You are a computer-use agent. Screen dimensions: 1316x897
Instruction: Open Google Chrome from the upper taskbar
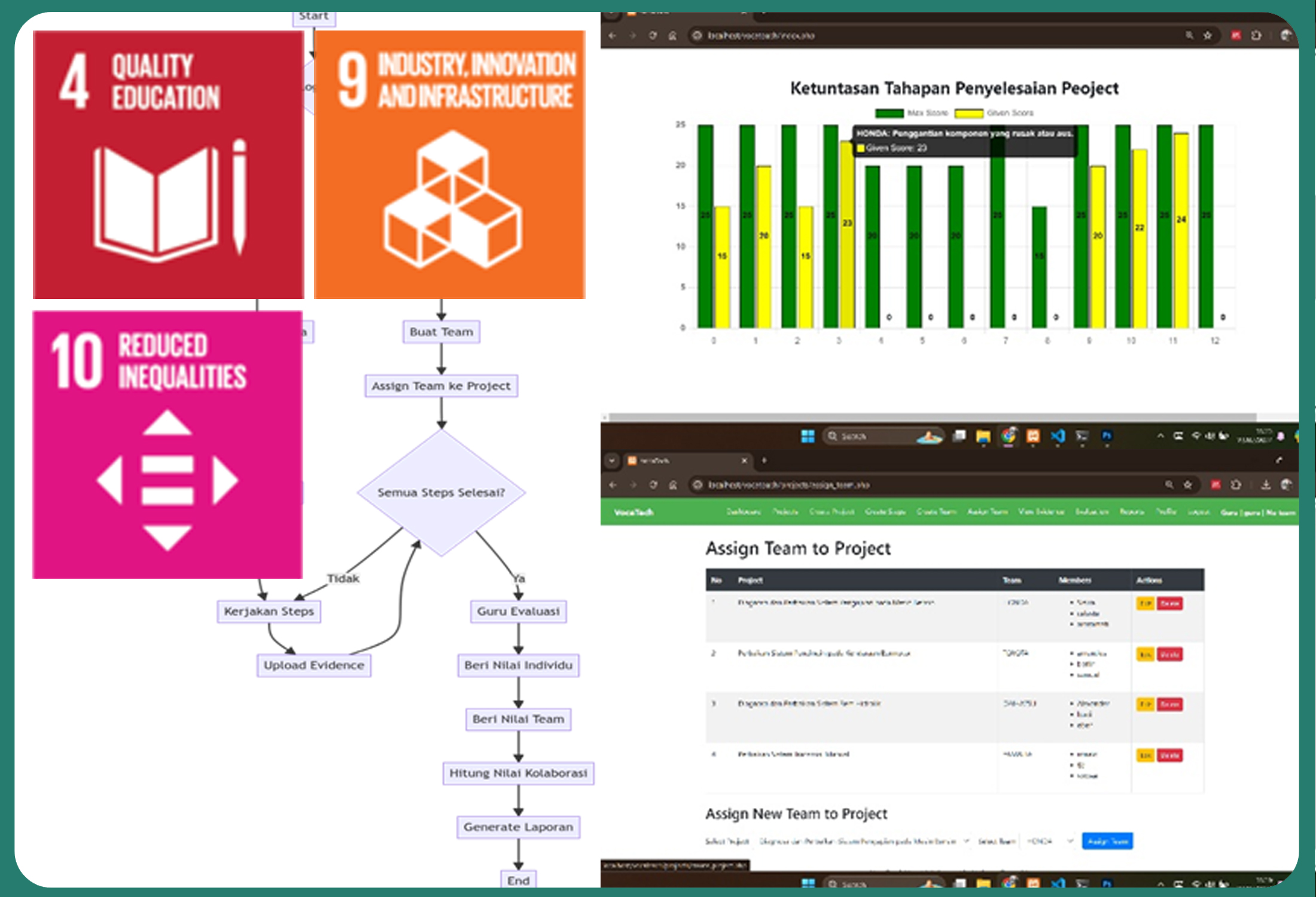tap(1009, 436)
